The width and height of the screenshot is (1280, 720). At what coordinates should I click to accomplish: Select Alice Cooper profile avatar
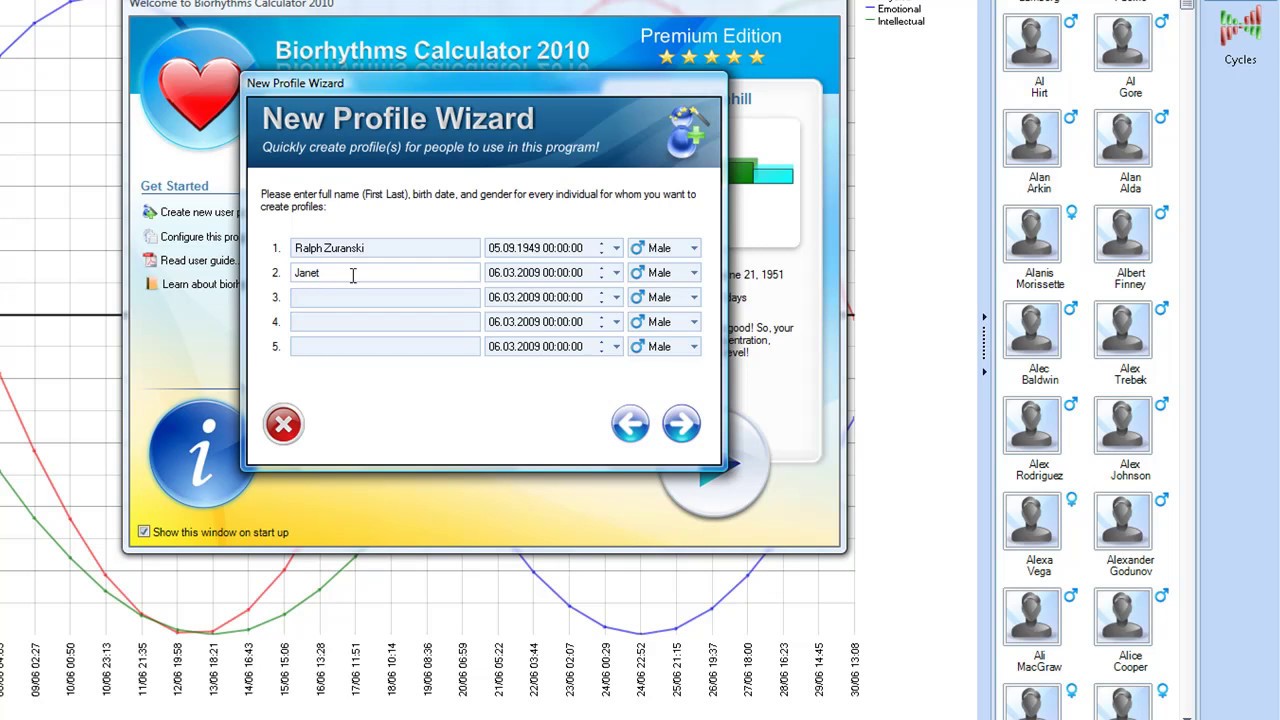(1123, 618)
